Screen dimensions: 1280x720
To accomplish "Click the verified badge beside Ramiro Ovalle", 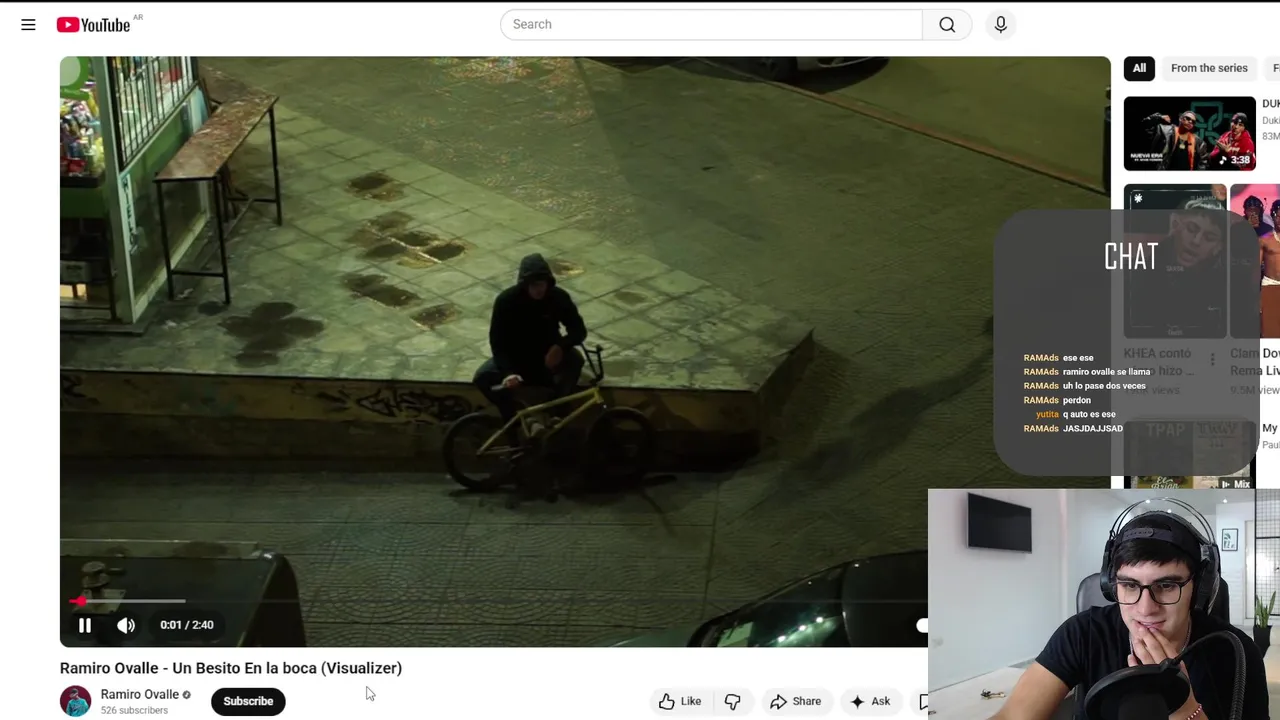I will 186,695.
